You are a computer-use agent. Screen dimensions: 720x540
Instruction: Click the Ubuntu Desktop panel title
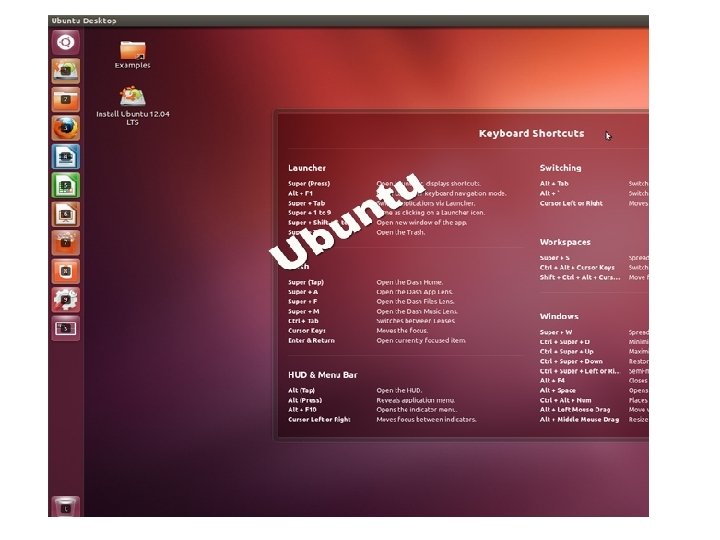pos(84,21)
